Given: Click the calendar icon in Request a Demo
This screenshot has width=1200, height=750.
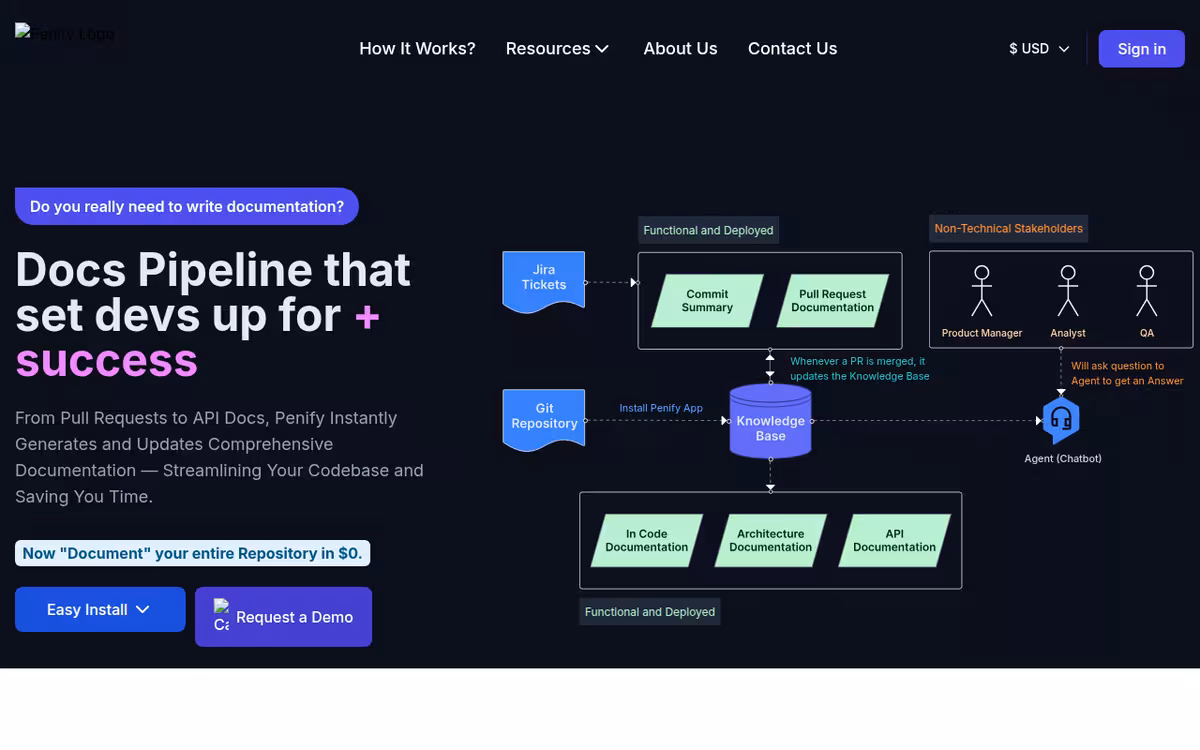Looking at the screenshot, I should (x=221, y=616).
